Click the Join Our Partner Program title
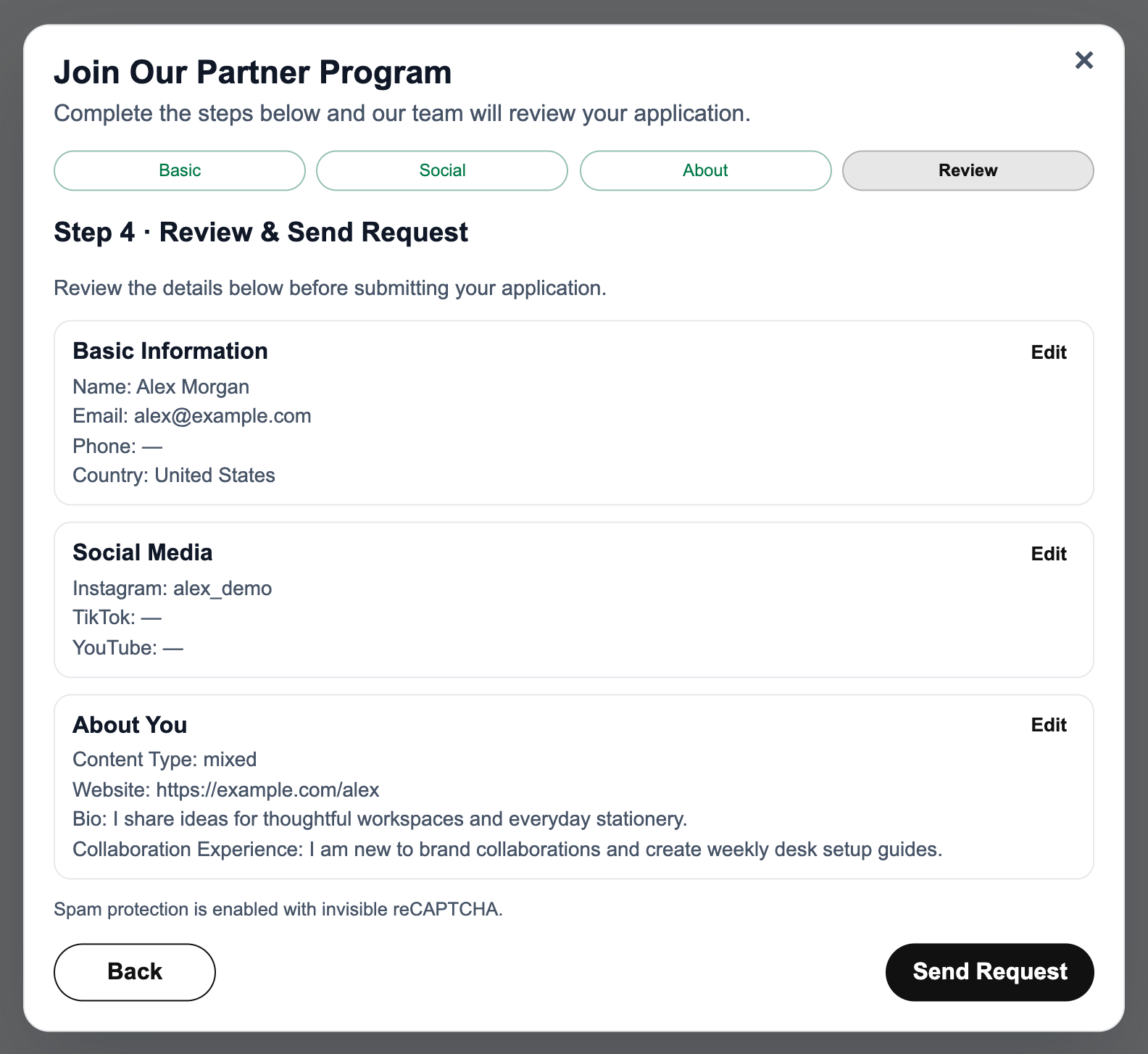The image size is (1148, 1054). tap(253, 72)
